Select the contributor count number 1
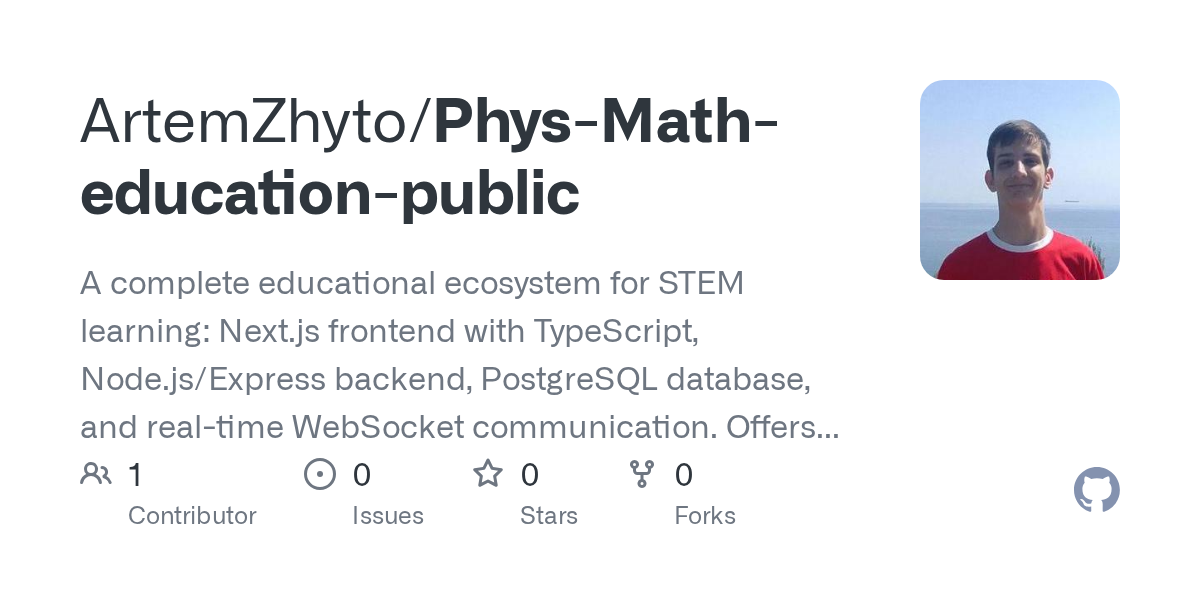The height and width of the screenshot is (600, 1200). point(135,475)
